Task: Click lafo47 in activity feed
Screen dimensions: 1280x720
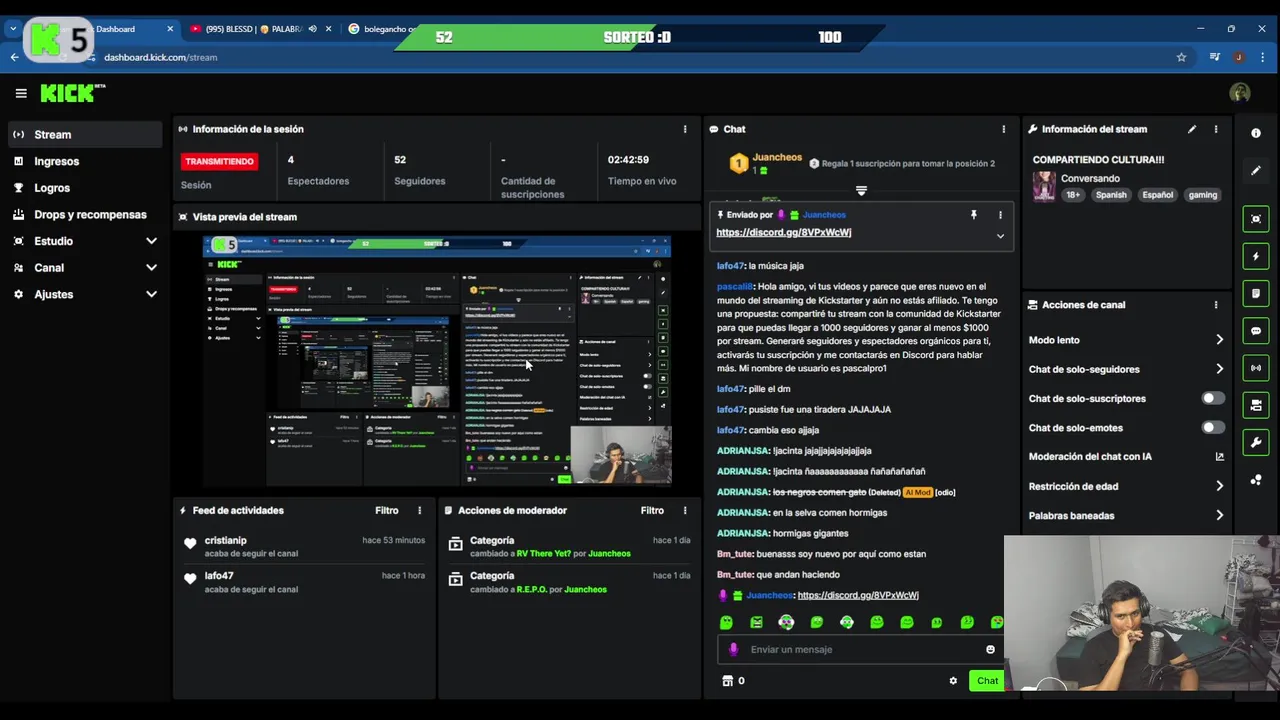Action: (x=219, y=576)
